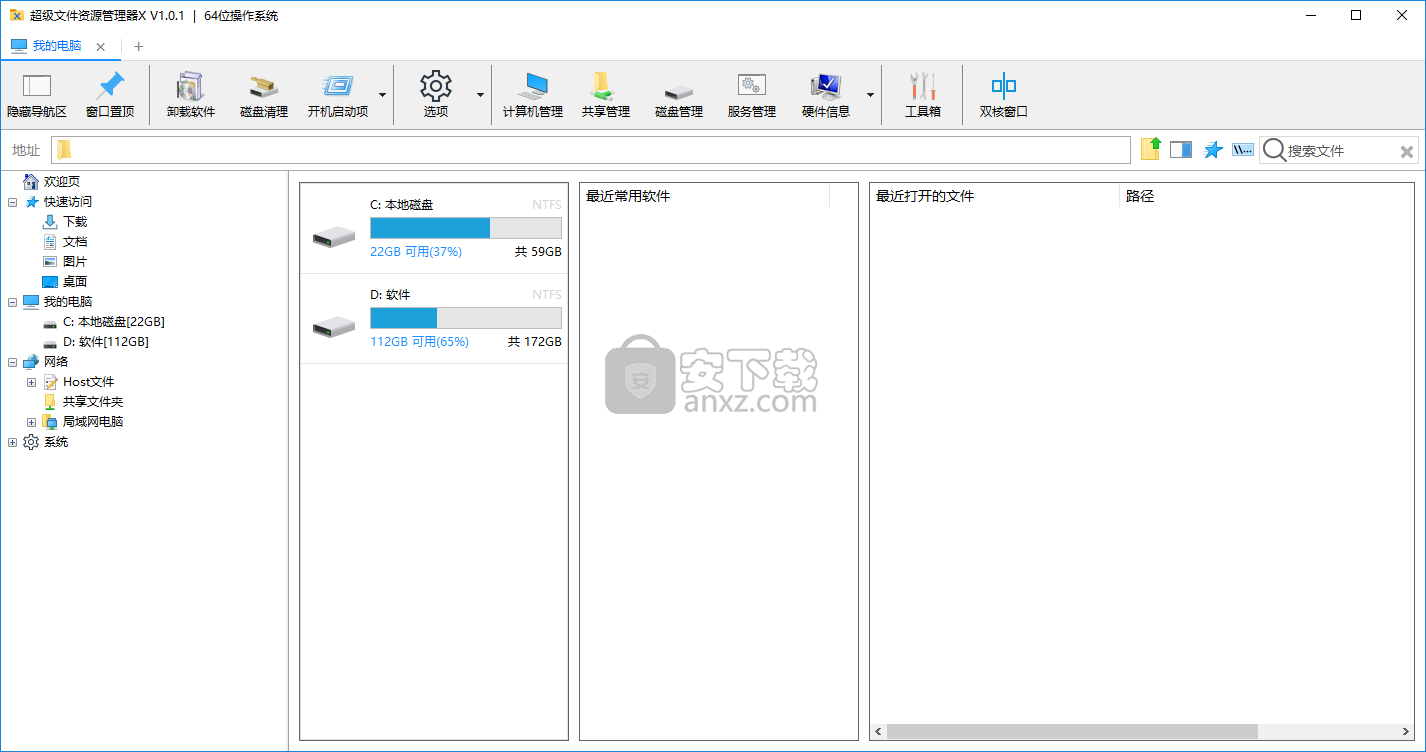Open 服务管理 services manager
The width and height of the screenshot is (1426, 752).
752,95
